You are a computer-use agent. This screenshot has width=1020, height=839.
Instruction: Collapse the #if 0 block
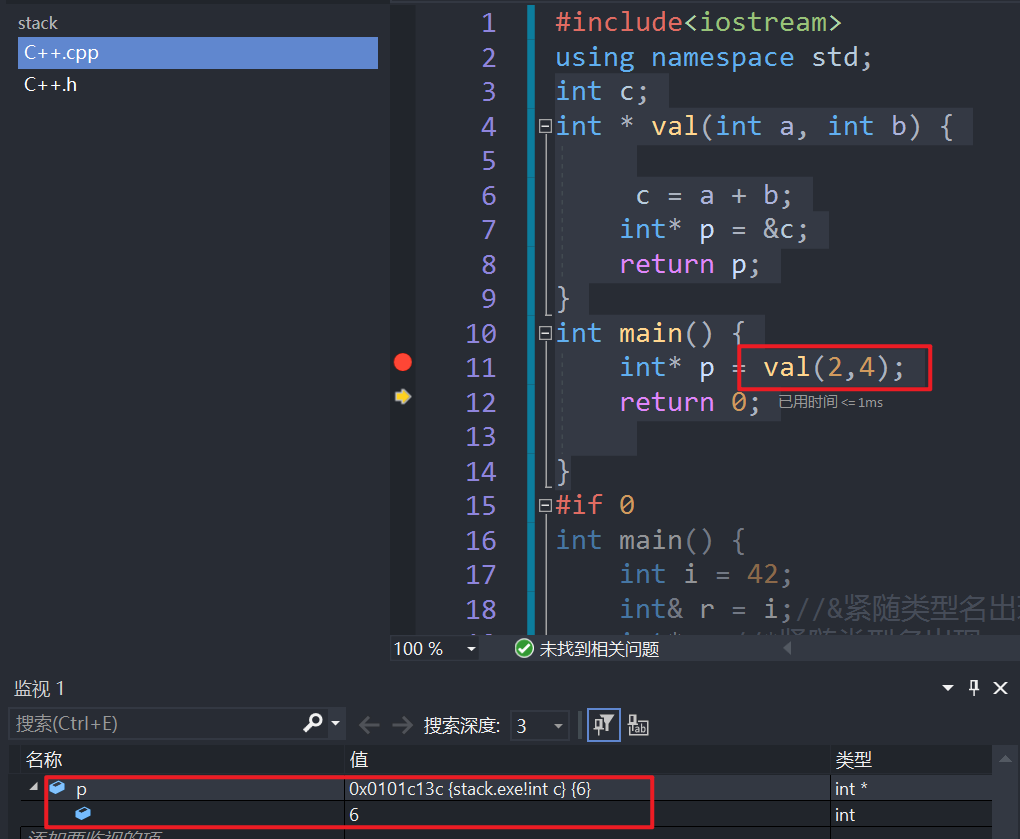(x=545, y=505)
